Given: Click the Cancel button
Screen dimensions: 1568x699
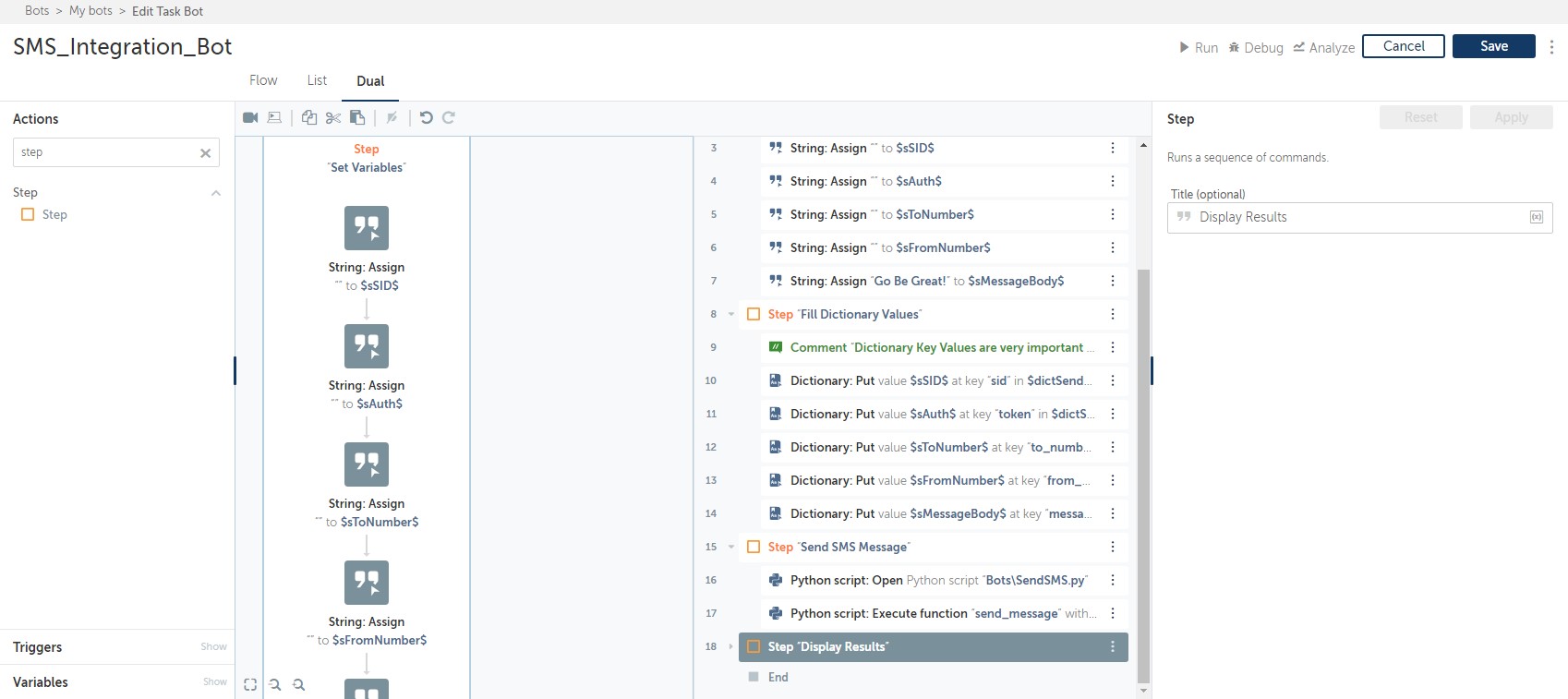Looking at the screenshot, I should click(x=1403, y=46).
